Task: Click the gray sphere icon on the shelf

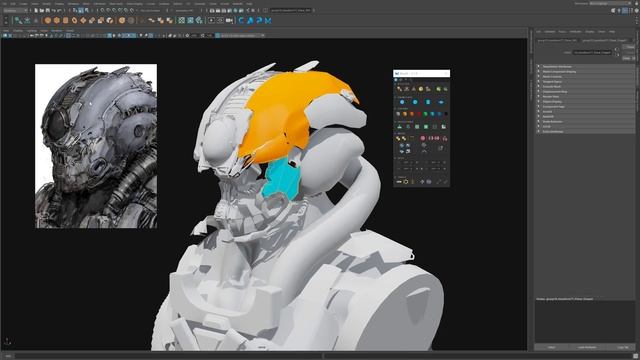Action: 131,20
